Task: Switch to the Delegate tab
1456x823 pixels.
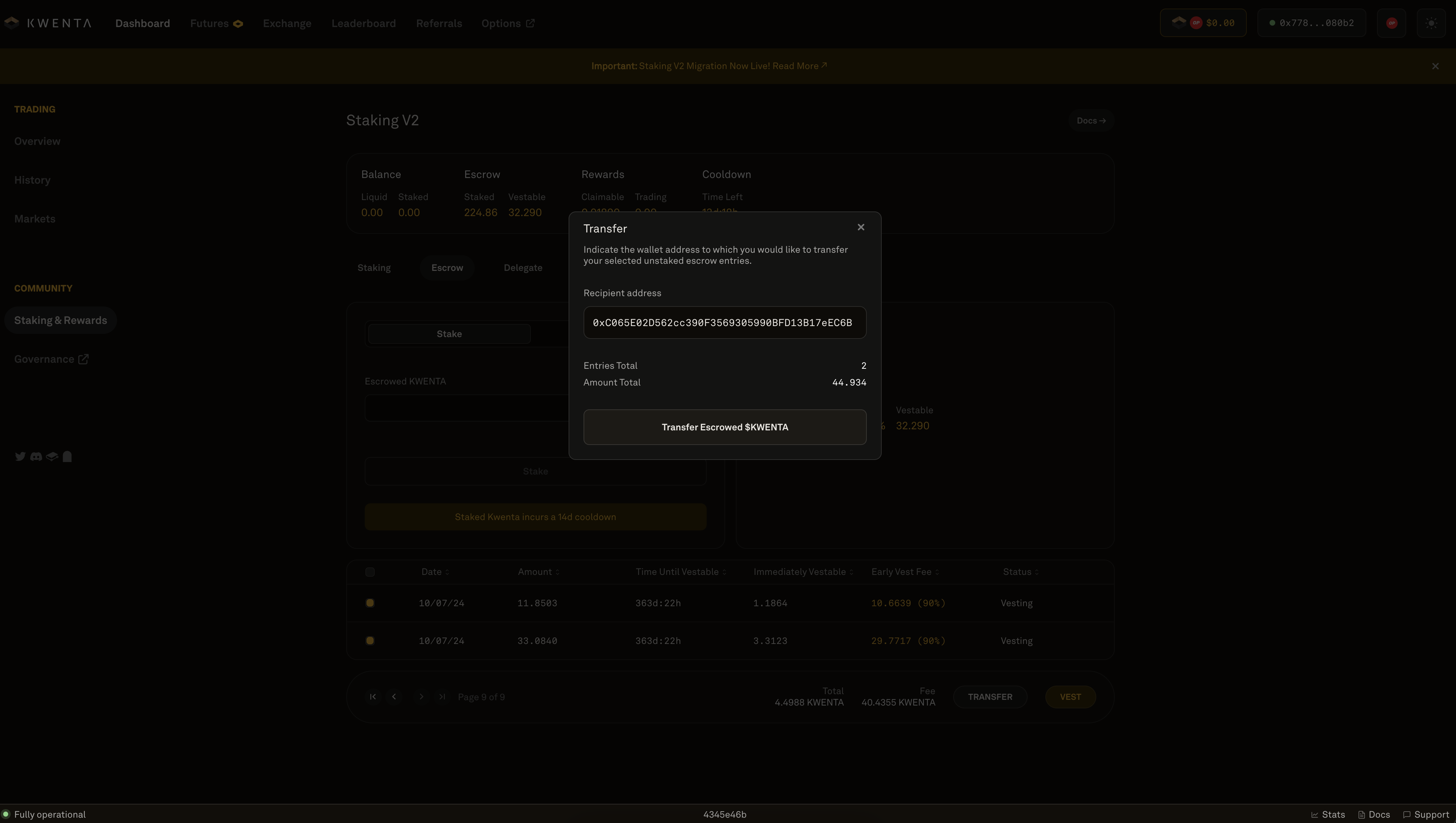Action: [x=523, y=268]
